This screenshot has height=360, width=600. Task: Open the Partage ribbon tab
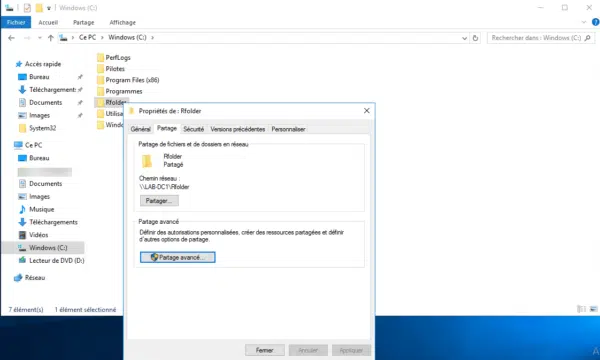coord(84,23)
